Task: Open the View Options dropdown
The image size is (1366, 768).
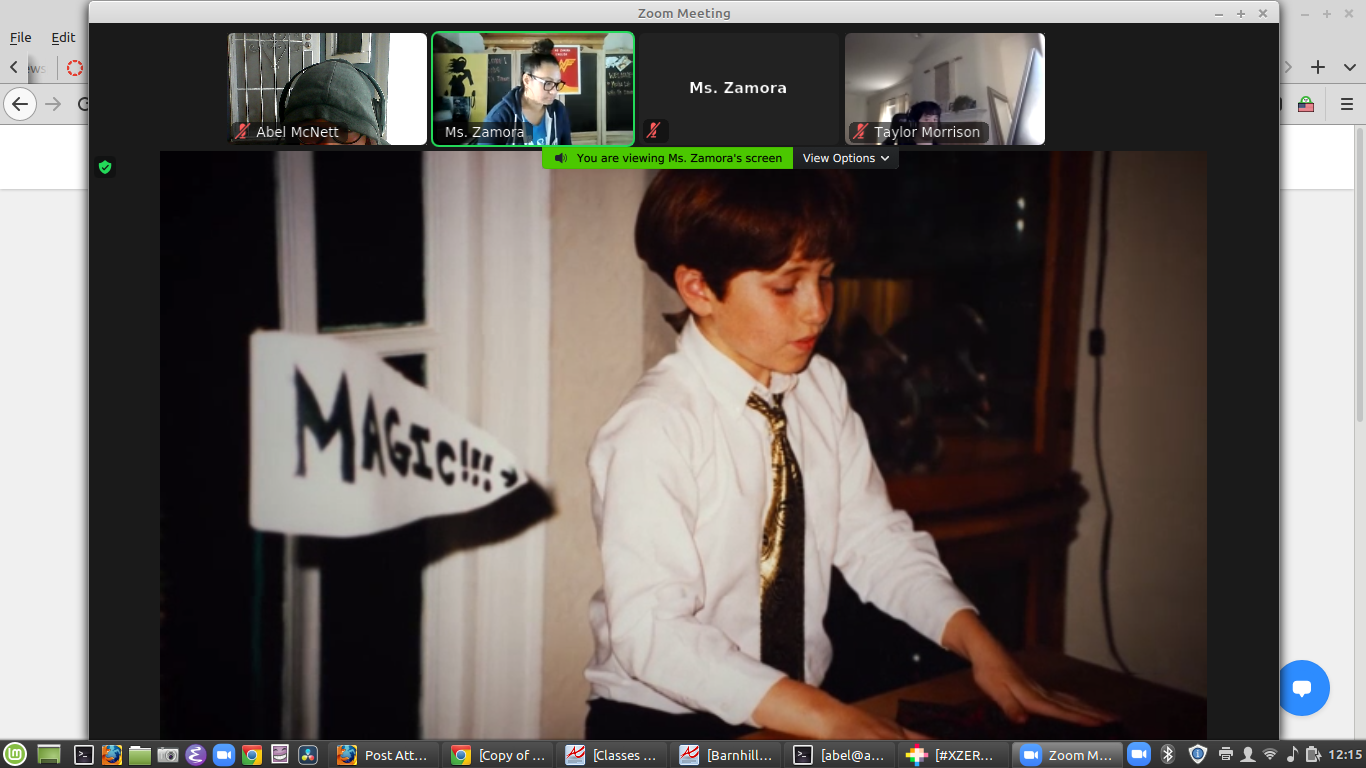Action: (x=846, y=158)
